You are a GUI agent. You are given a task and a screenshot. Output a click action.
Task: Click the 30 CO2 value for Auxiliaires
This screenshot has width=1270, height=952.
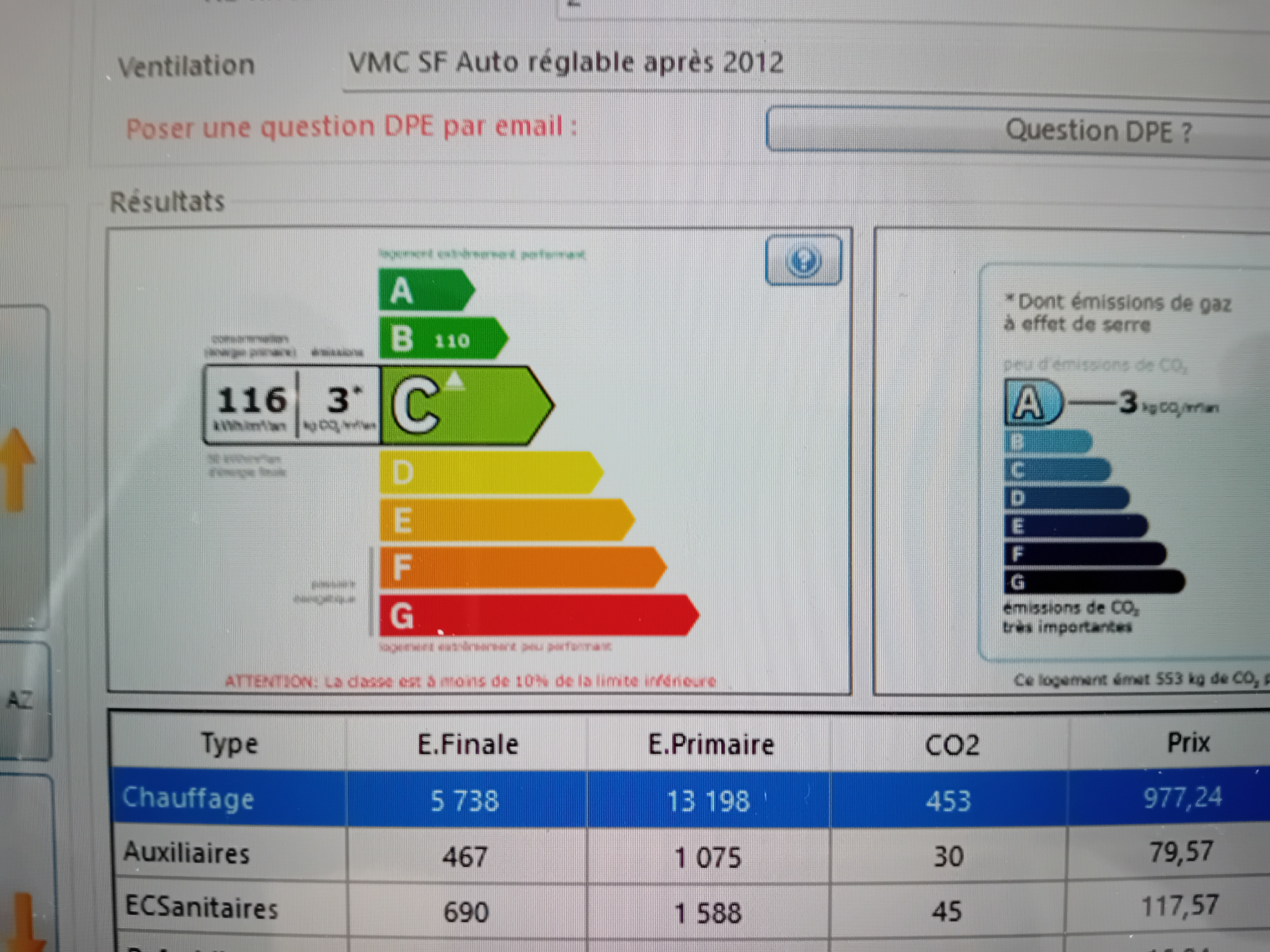click(948, 857)
